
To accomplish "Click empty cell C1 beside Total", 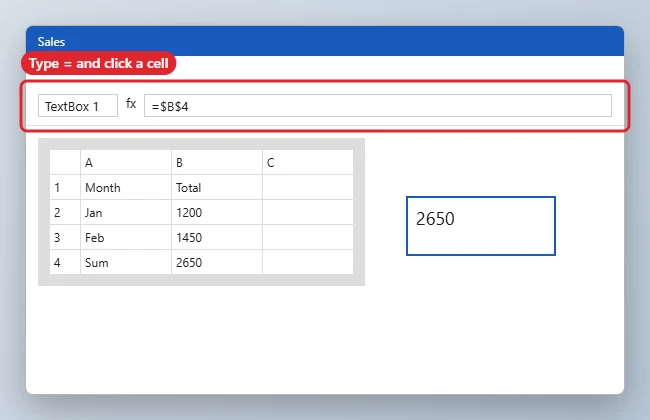I will point(308,187).
